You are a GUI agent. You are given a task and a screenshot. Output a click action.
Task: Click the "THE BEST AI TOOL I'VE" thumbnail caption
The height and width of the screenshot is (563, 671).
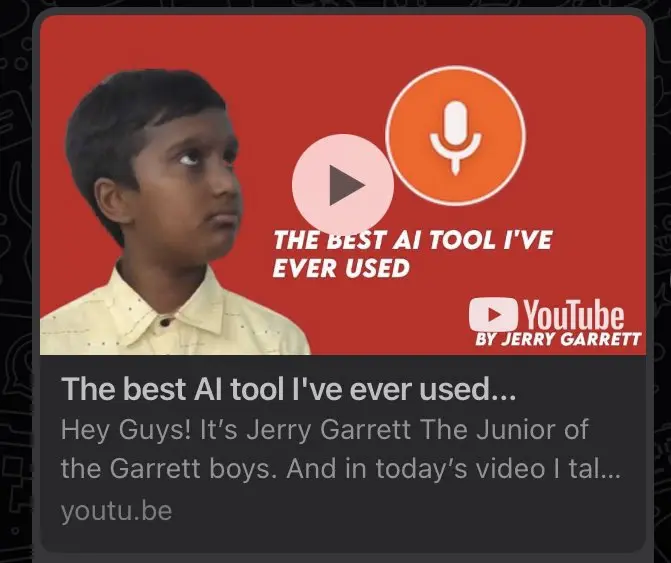[x=413, y=240]
